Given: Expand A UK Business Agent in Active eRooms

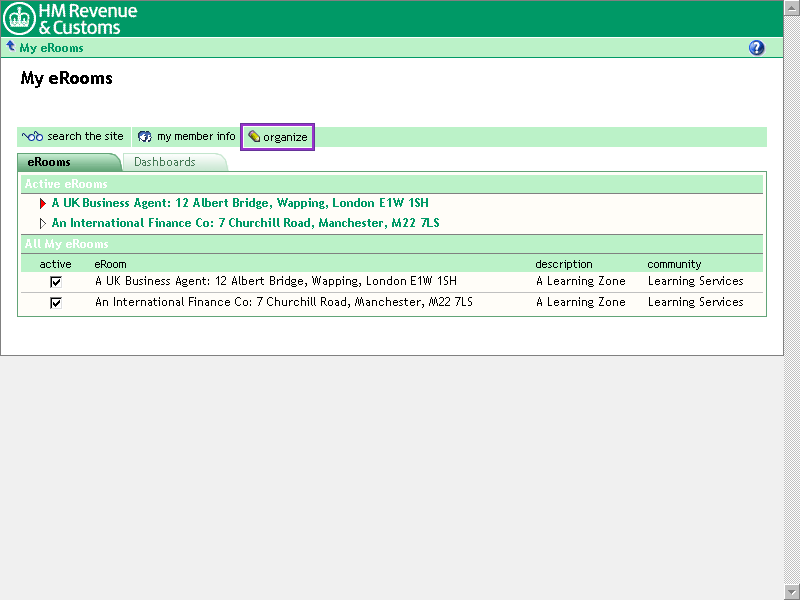Looking at the screenshot, I should click(43, 204).
